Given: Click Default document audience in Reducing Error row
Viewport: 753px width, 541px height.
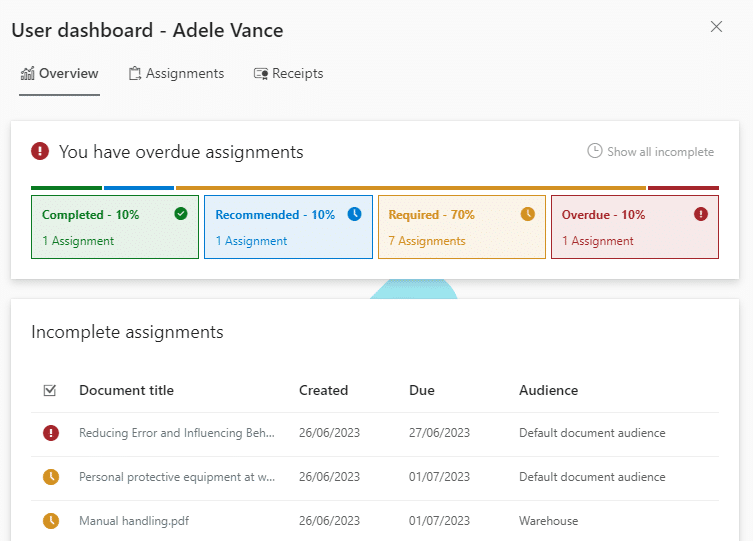Looking at the screenshot, I should [592, 433].
